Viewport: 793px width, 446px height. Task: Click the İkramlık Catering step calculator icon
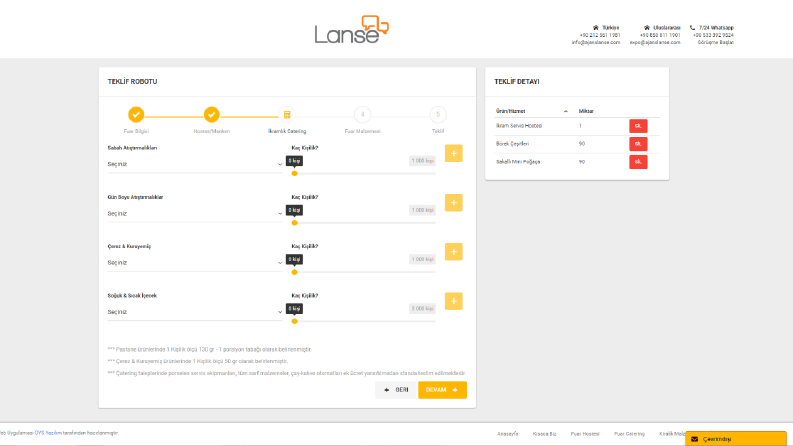click(x=287, y=115)
